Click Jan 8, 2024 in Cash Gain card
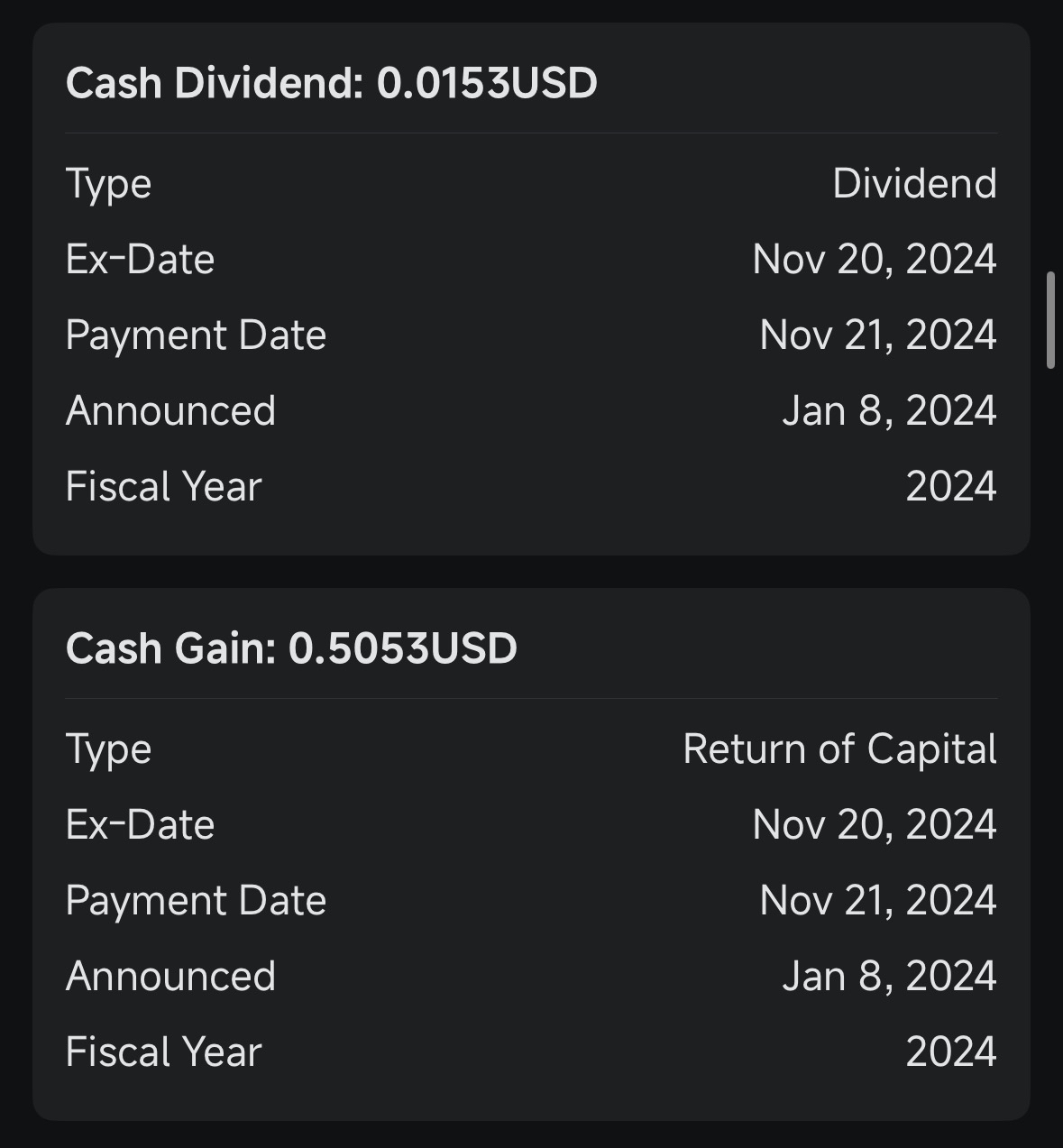Viewport: 1063px width, 1148px height. 889,977
